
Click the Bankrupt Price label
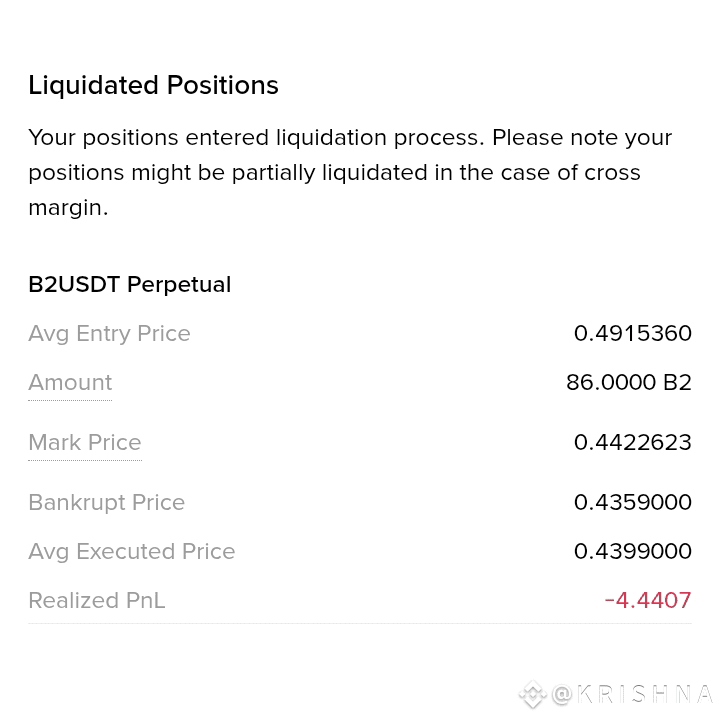(107, 502)
